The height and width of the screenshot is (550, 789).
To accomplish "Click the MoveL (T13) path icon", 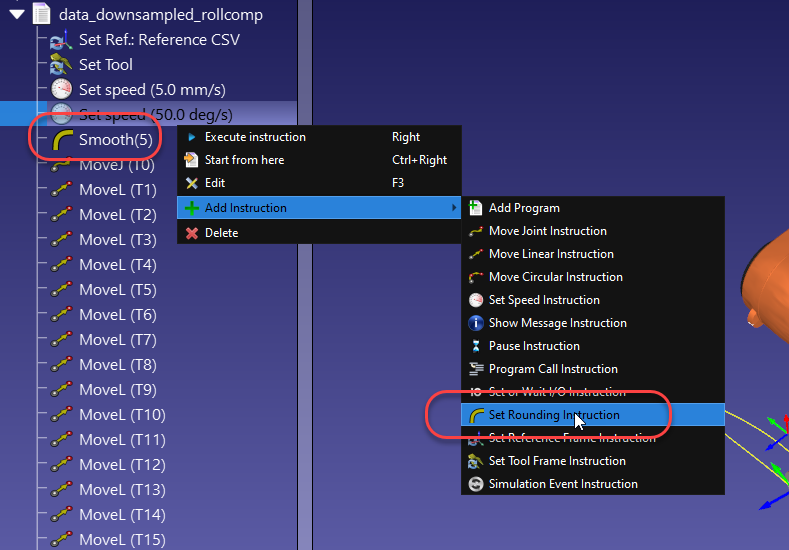I will [61, 490].
